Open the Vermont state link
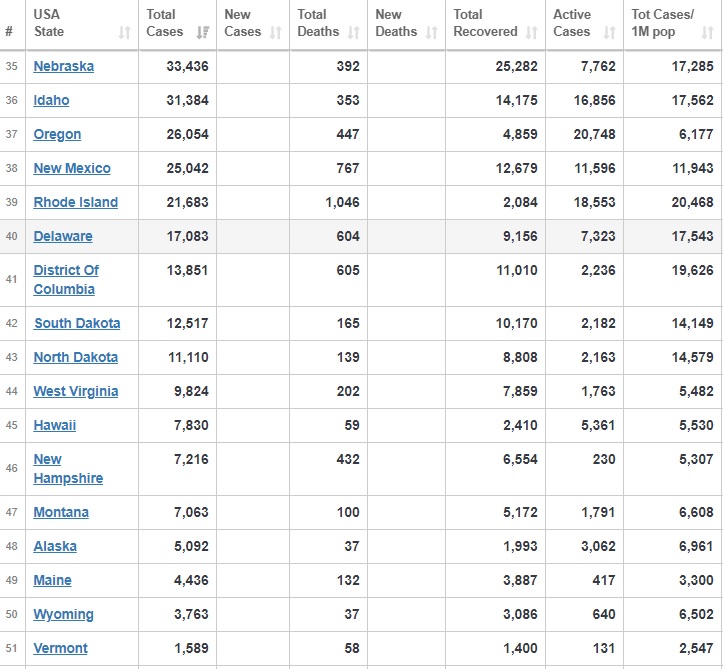Viewport: 723px width, 669px height. pos(60,648)
